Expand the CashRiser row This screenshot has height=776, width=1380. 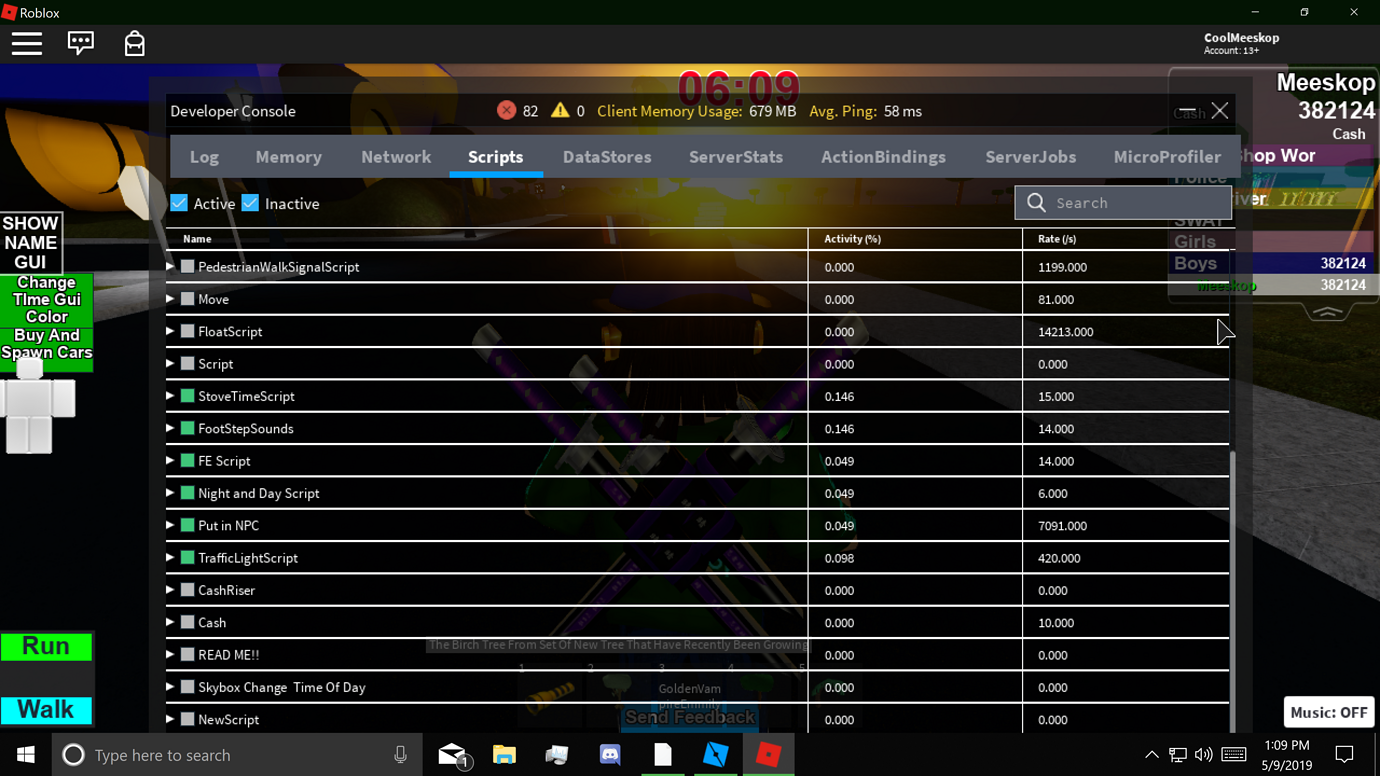click(x=170, y=590)
